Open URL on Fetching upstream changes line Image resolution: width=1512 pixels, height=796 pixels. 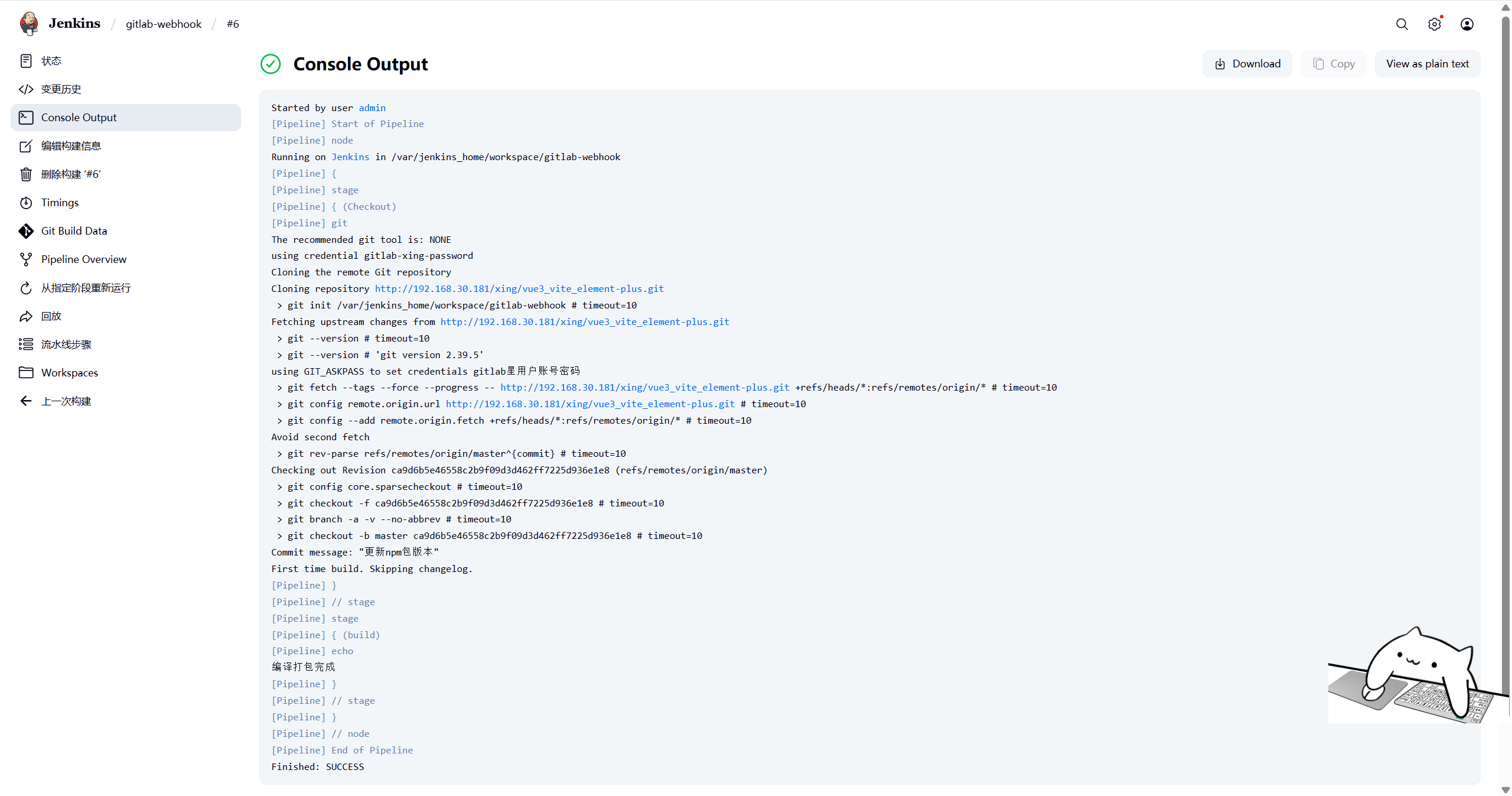pyautogui.click(x=585, y=321)
